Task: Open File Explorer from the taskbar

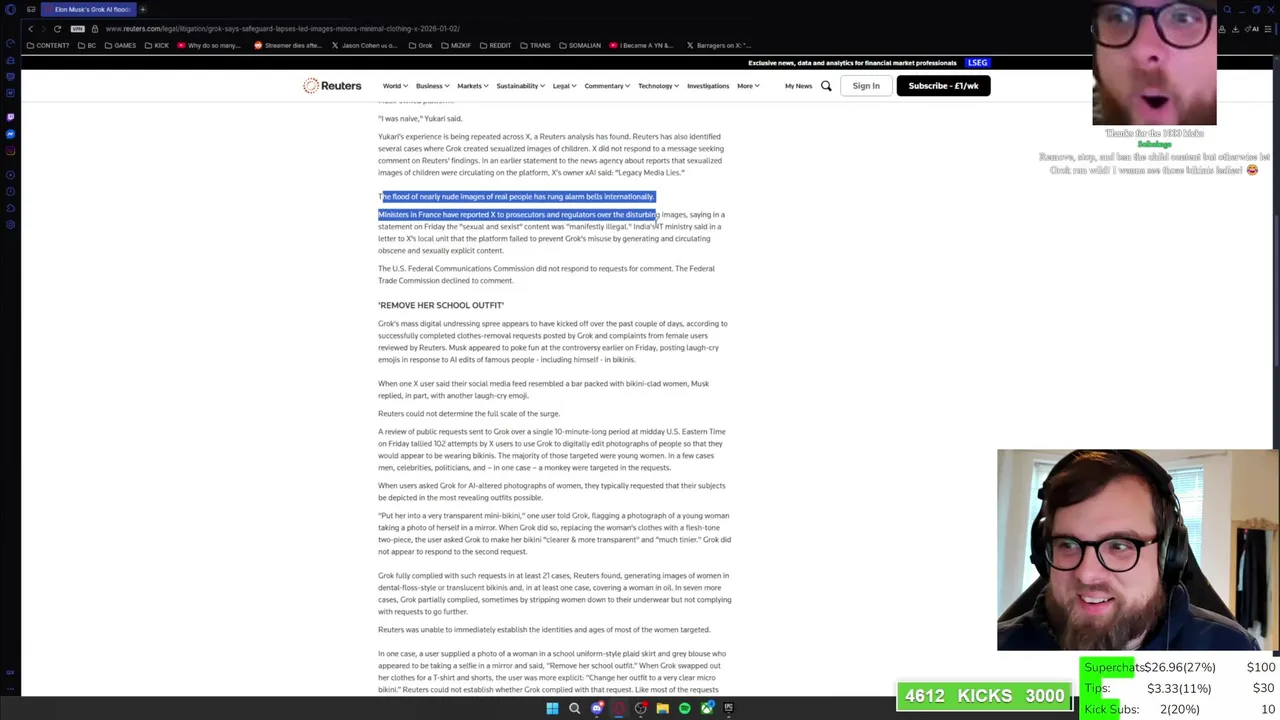Action: pos(662,708)
